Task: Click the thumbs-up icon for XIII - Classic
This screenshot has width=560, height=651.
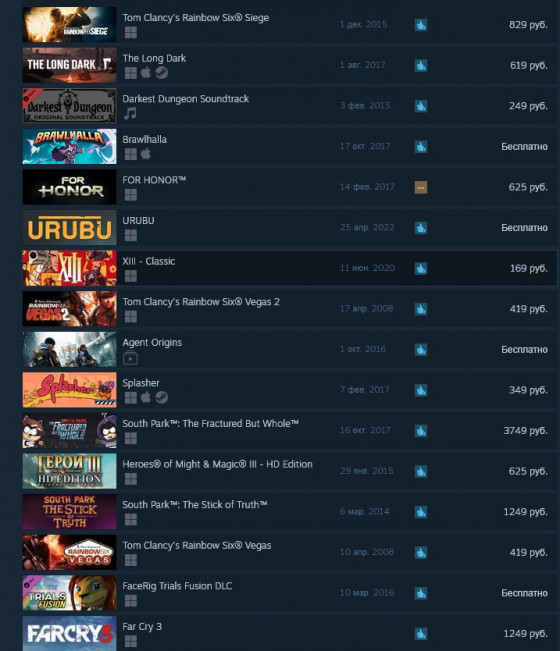Action: [x=421, y=268]
